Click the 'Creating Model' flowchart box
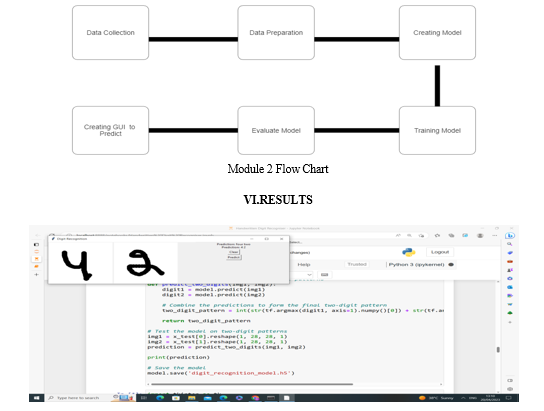Viewport: 544px width, 411px height. tap(437, 33)
